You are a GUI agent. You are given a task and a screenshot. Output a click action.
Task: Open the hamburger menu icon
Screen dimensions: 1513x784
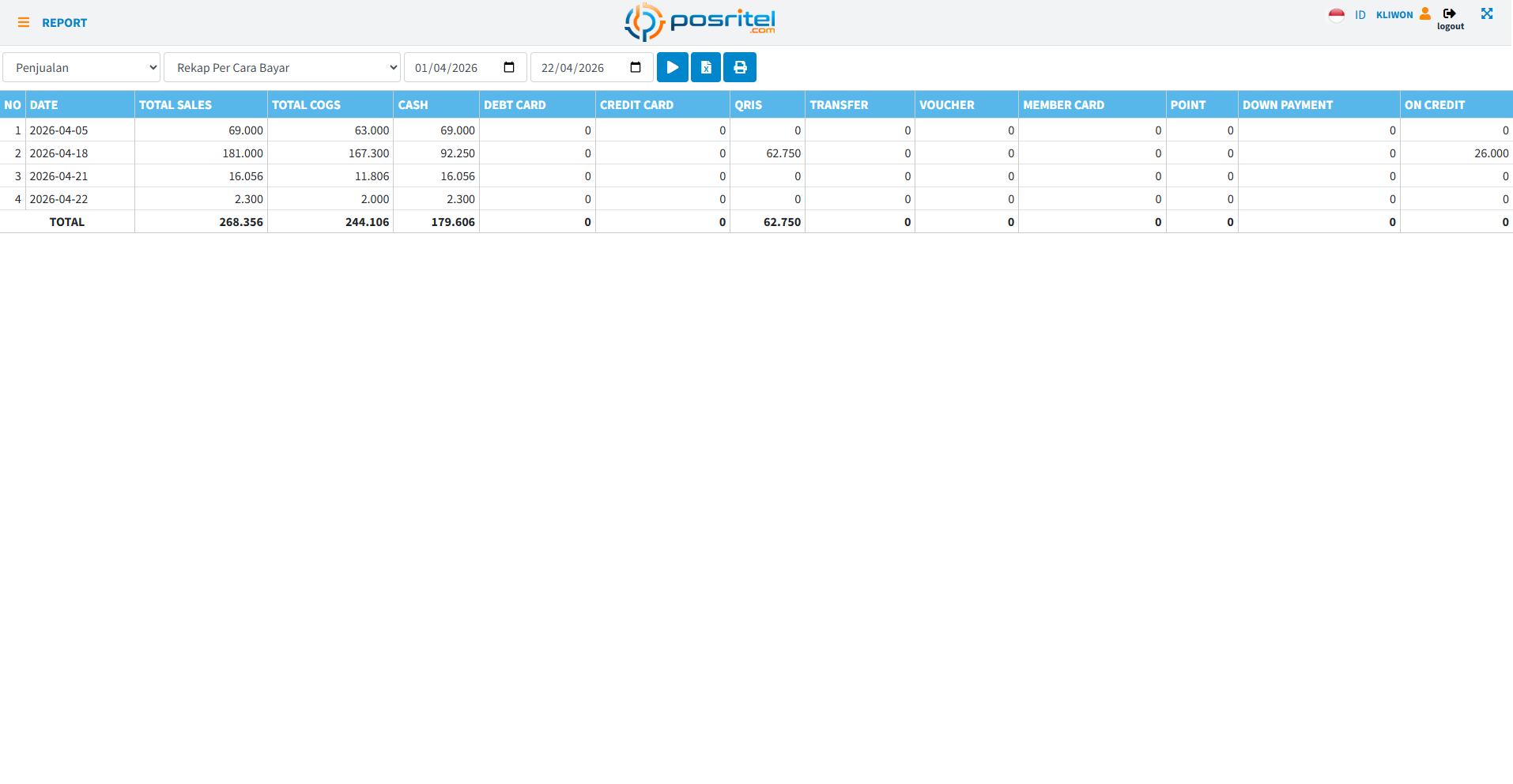[x=24, y=23]
